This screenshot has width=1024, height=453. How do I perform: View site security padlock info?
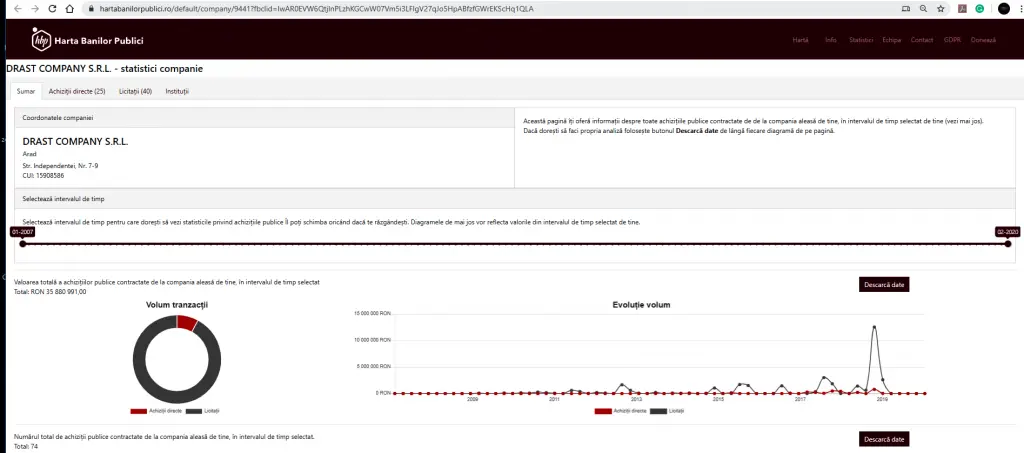tap(91, 9)
